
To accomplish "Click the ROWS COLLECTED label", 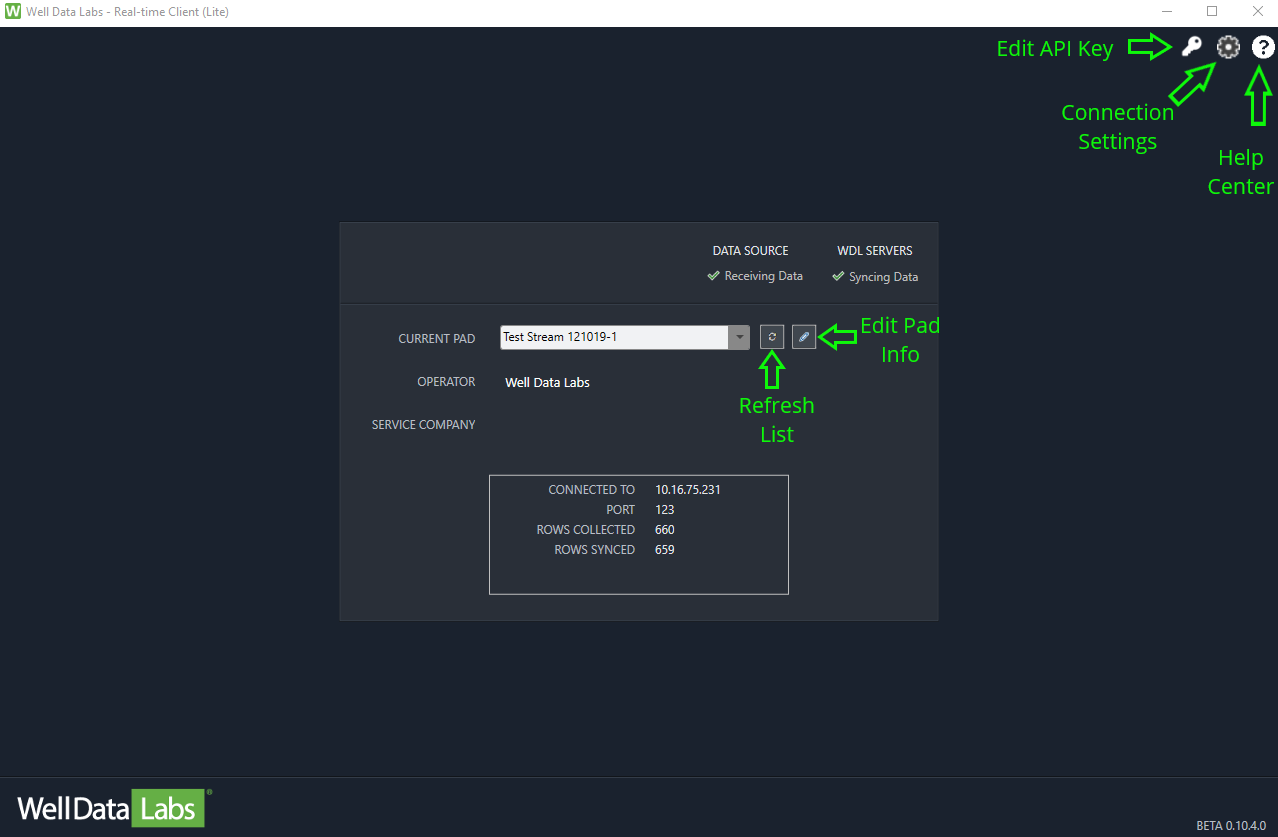I will [586, 530].
